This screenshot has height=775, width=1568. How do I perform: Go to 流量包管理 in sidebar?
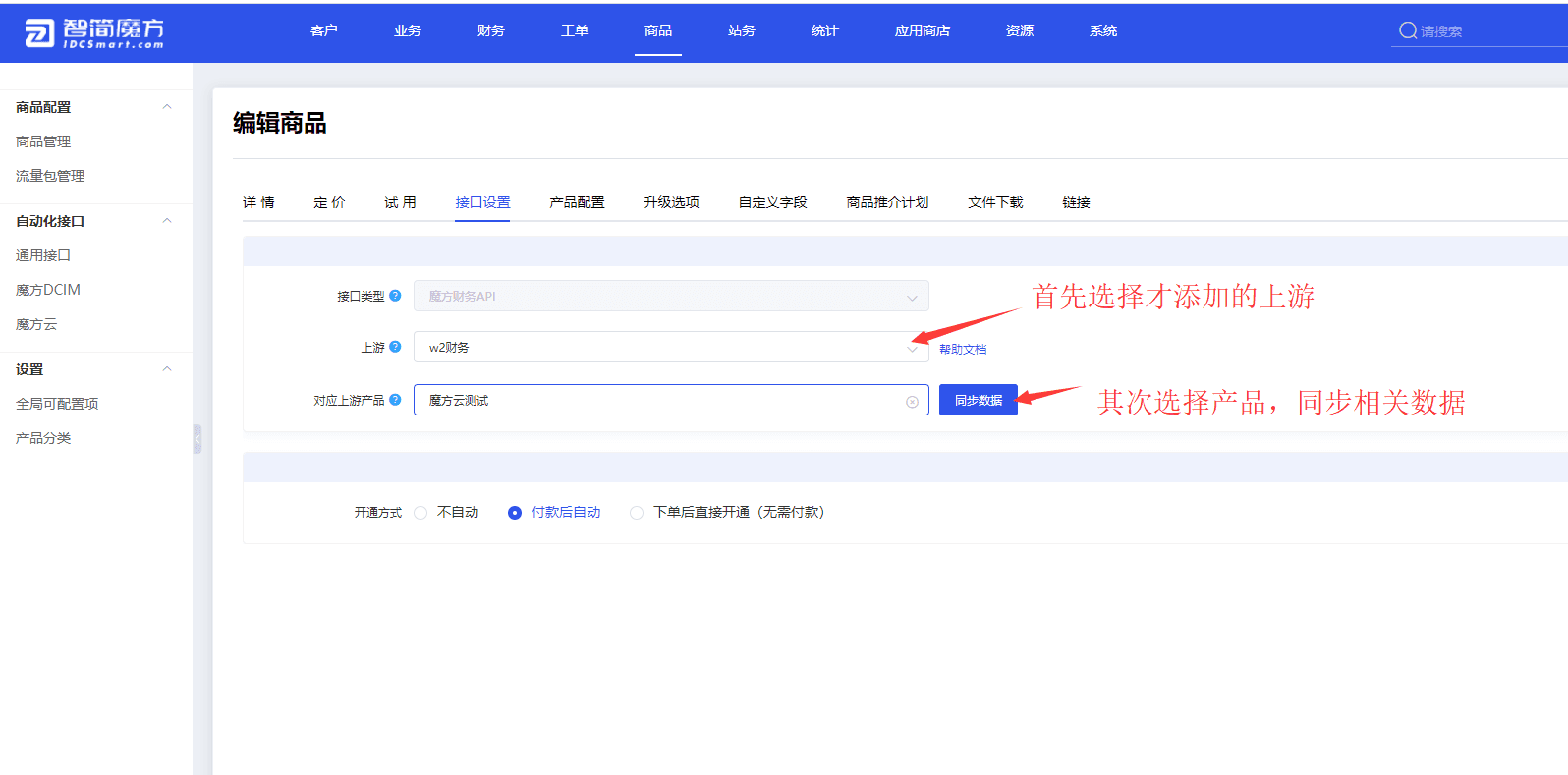(x=50, y=176)
